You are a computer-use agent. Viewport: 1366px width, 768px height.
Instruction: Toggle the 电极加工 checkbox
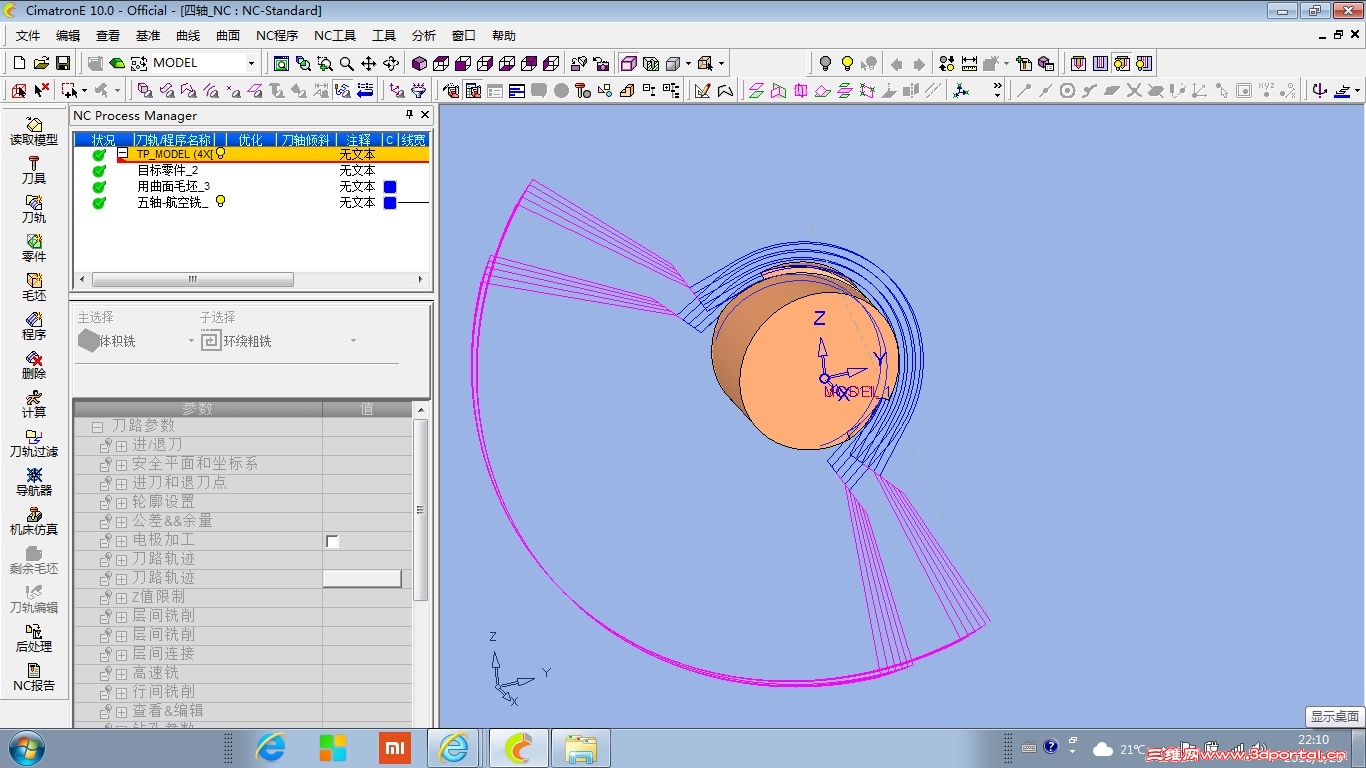click(x=333, y=541)
